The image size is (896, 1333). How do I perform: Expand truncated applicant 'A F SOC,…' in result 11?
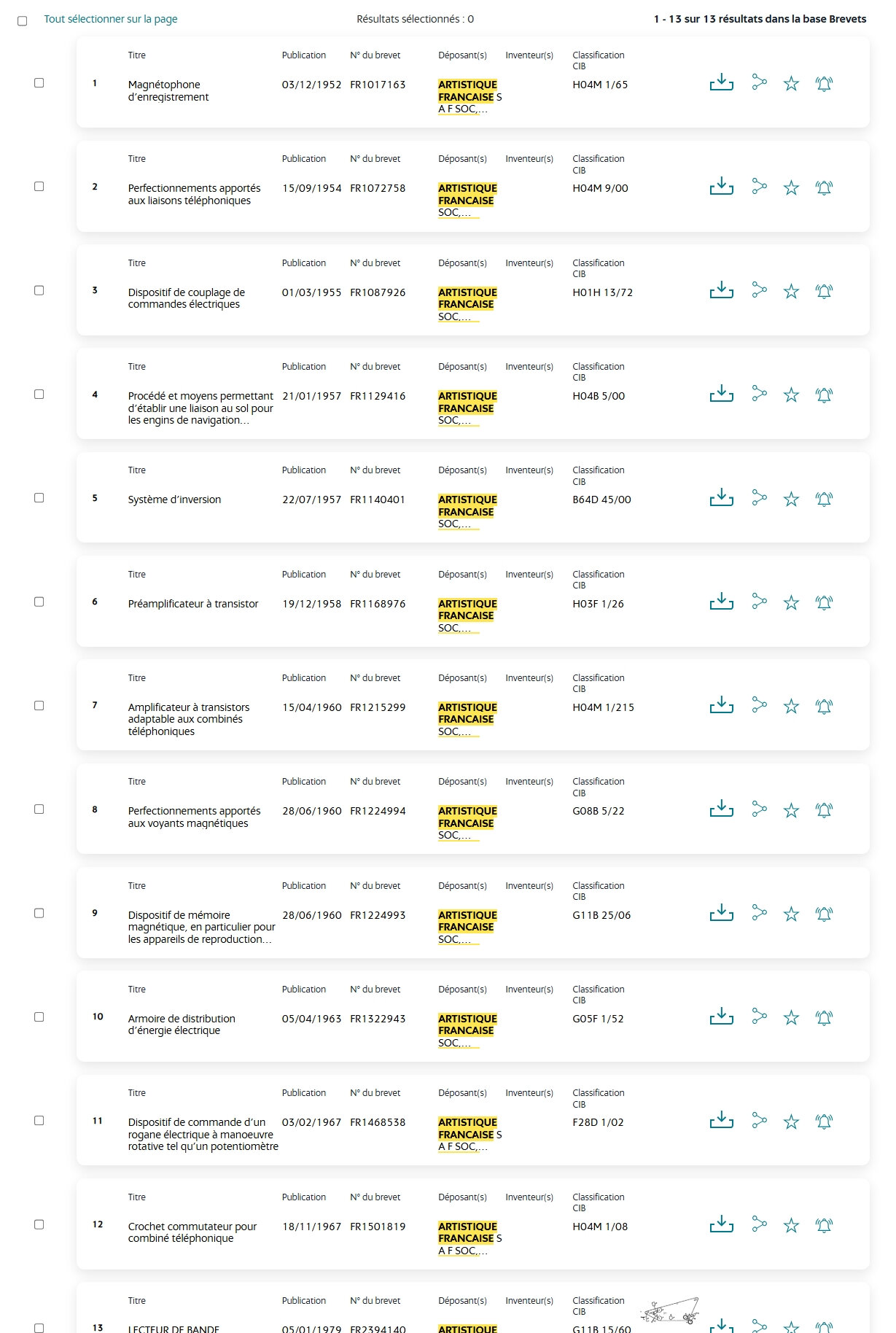[463, 1146]
